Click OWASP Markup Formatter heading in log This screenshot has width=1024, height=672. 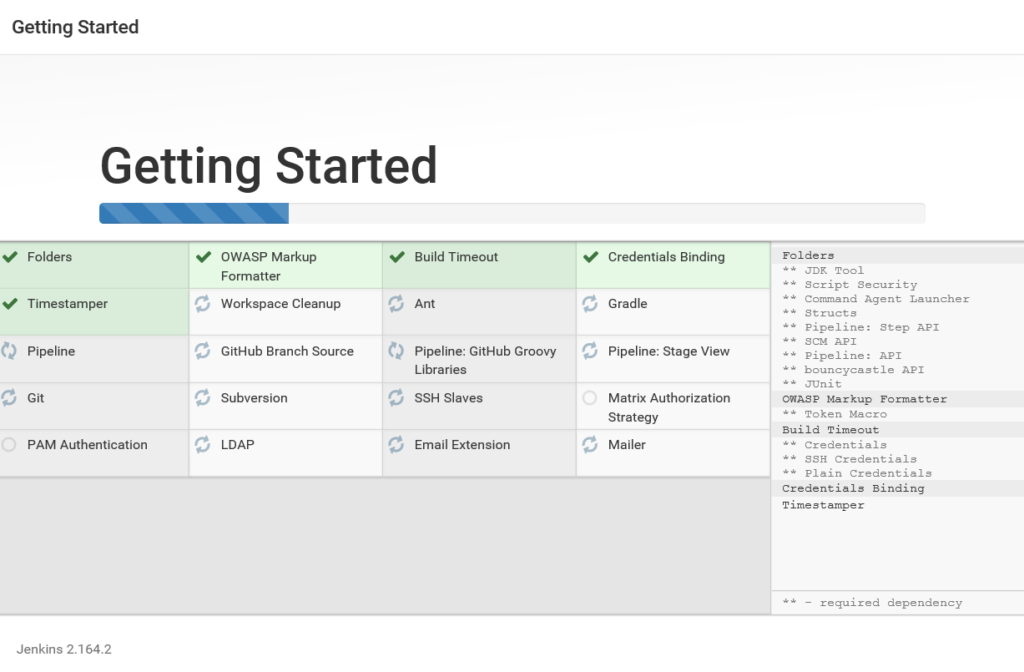[864, 399]
